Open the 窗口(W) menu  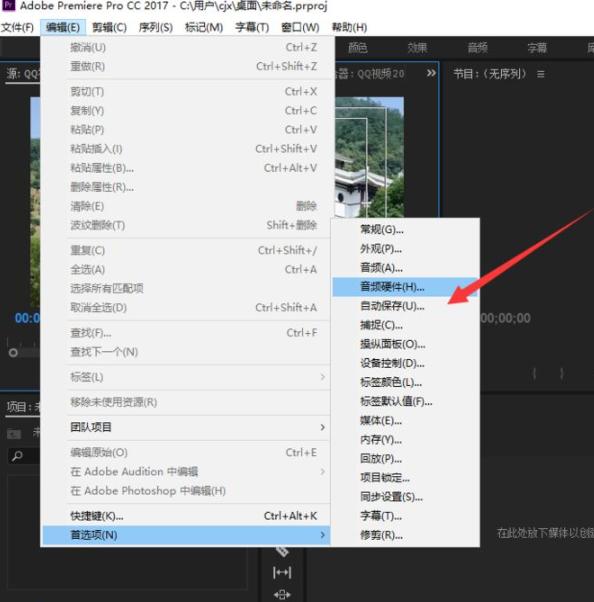(300, 27)
